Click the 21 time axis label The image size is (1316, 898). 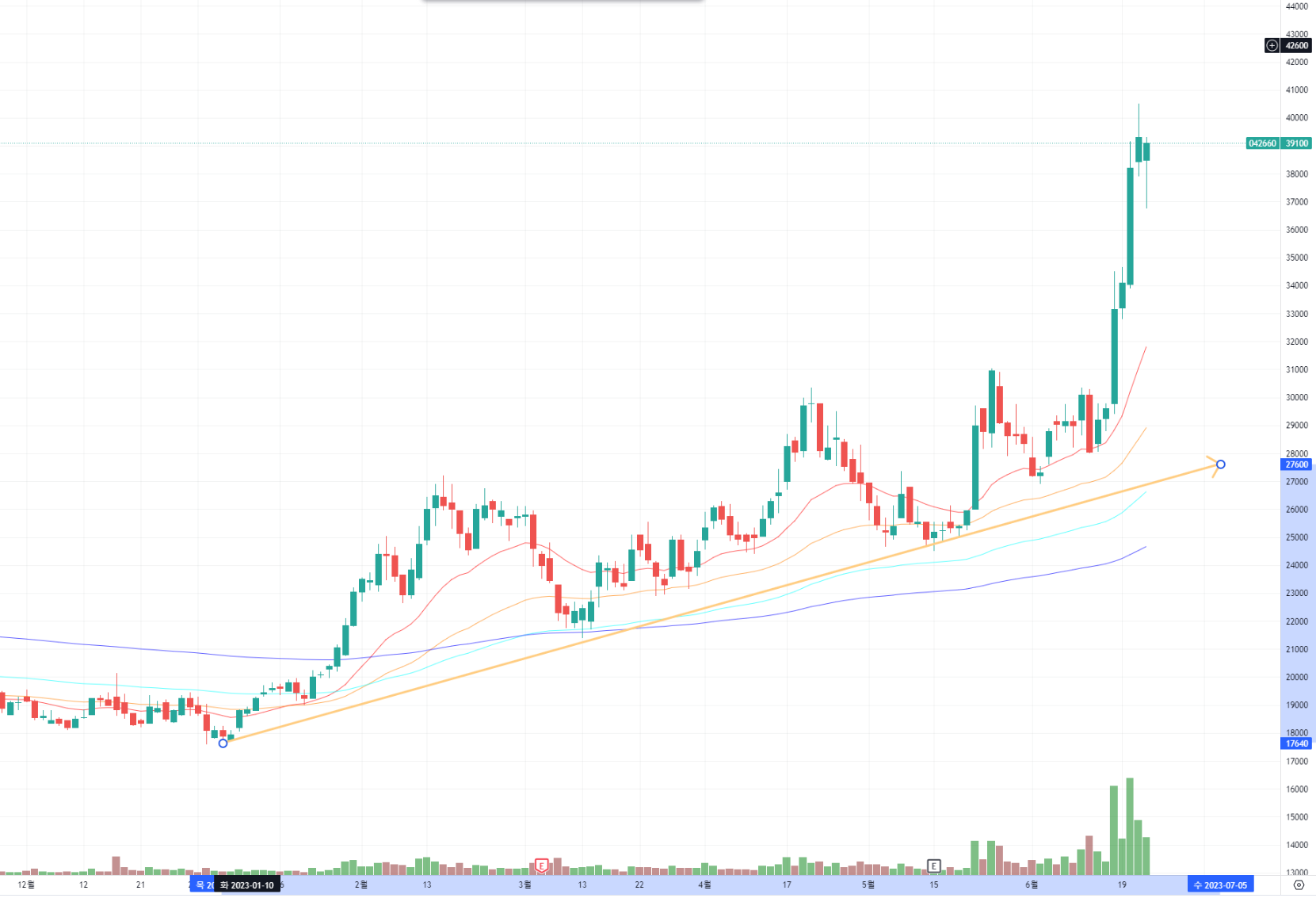click(x=140, y=885)
